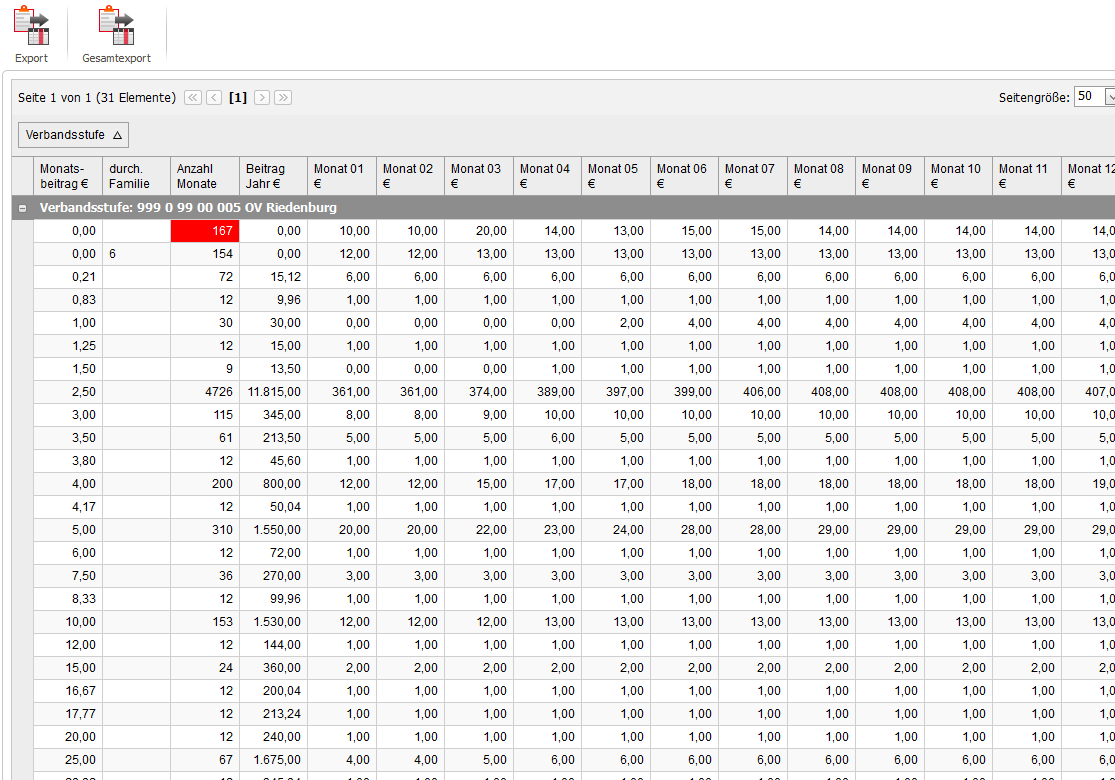Click the Monat 11 € column header
This screenshot has width=1115, height=780.
pos(1027,176)
